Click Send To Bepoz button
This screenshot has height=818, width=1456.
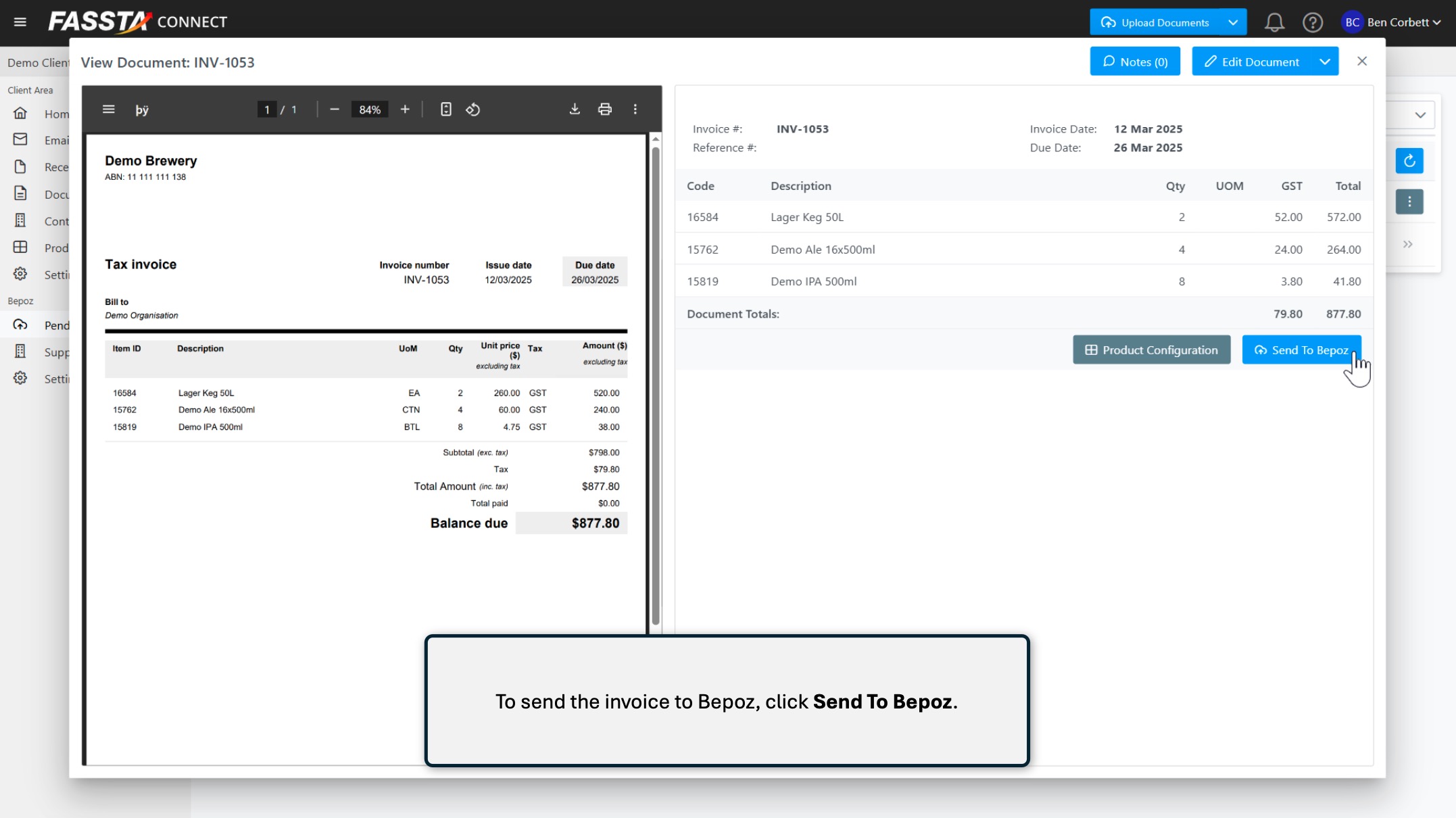1302,350
